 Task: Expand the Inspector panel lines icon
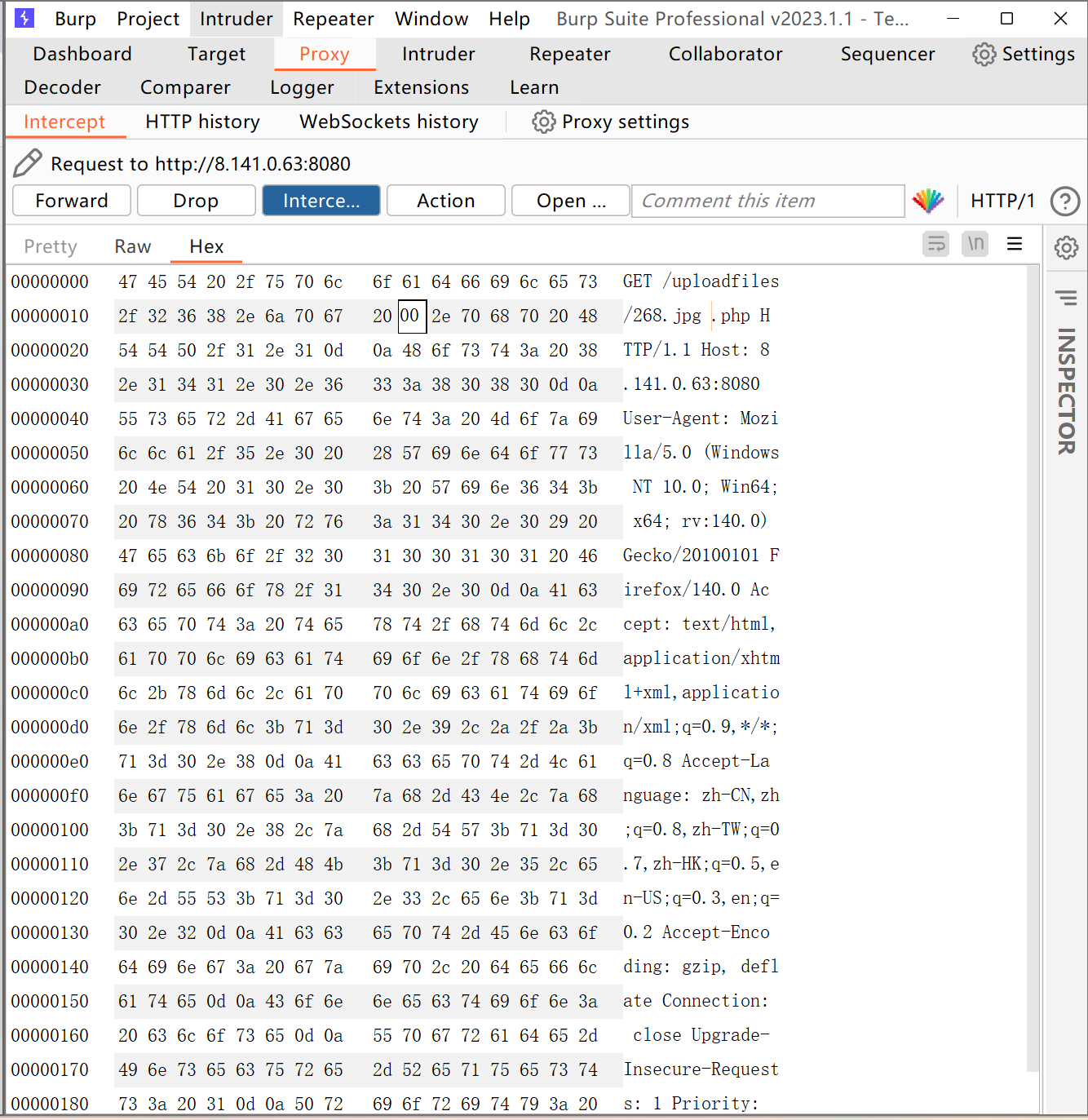tap(1066, 298)
